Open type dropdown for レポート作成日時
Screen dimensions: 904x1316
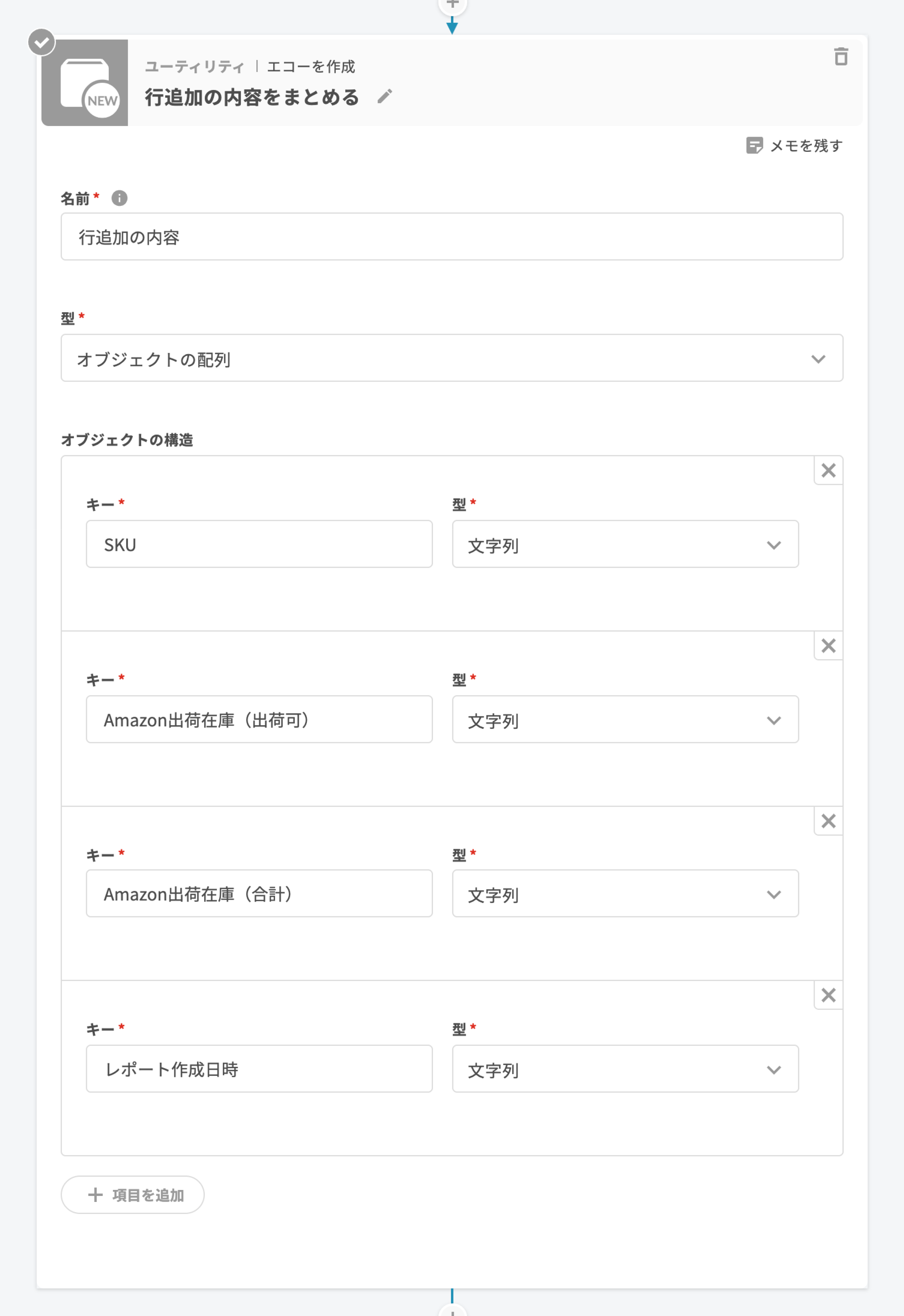click(625, 1068)
